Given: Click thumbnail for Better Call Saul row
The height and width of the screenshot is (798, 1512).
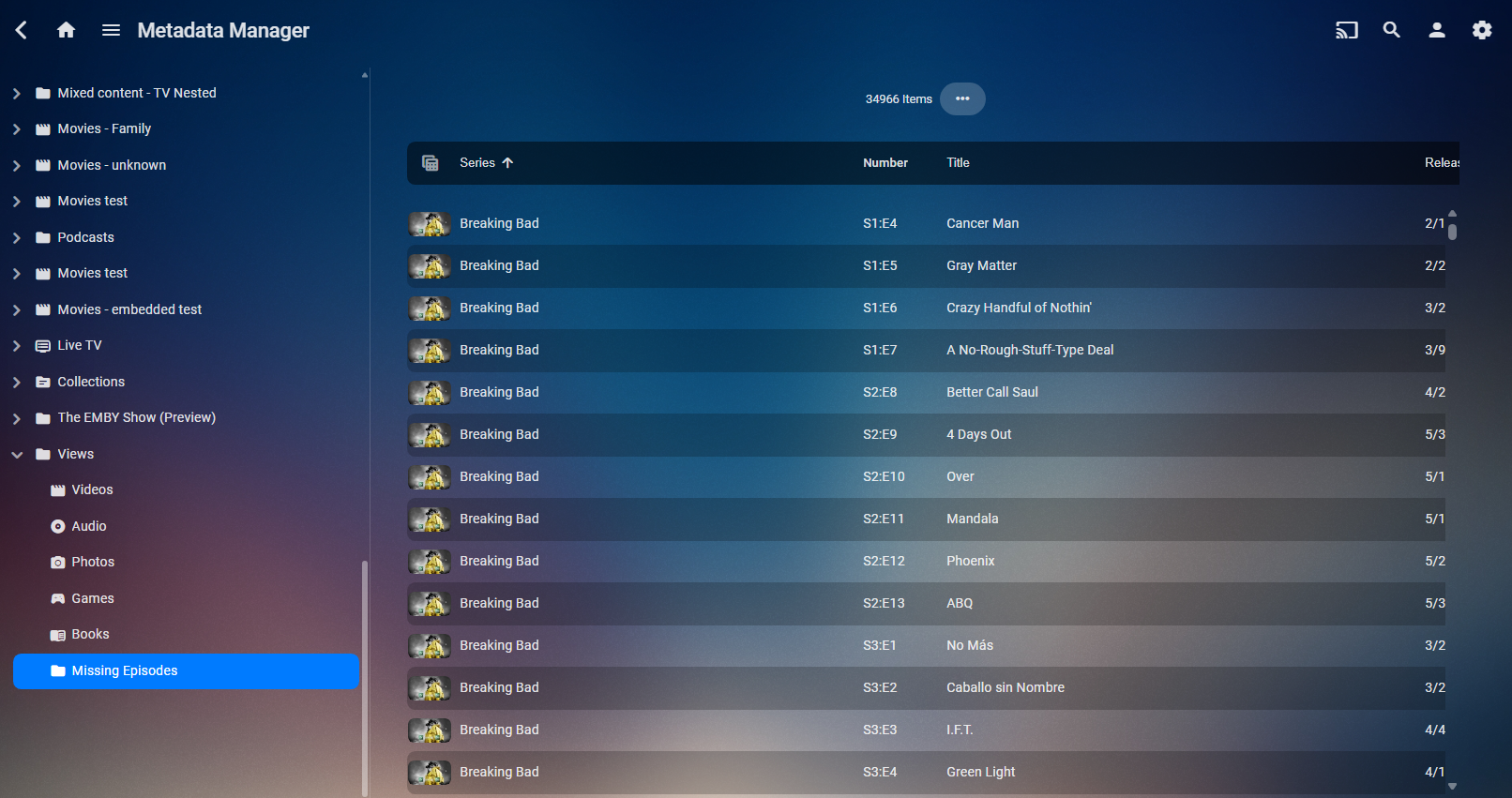Looking at the screenshot, I should tap(430, 393).
